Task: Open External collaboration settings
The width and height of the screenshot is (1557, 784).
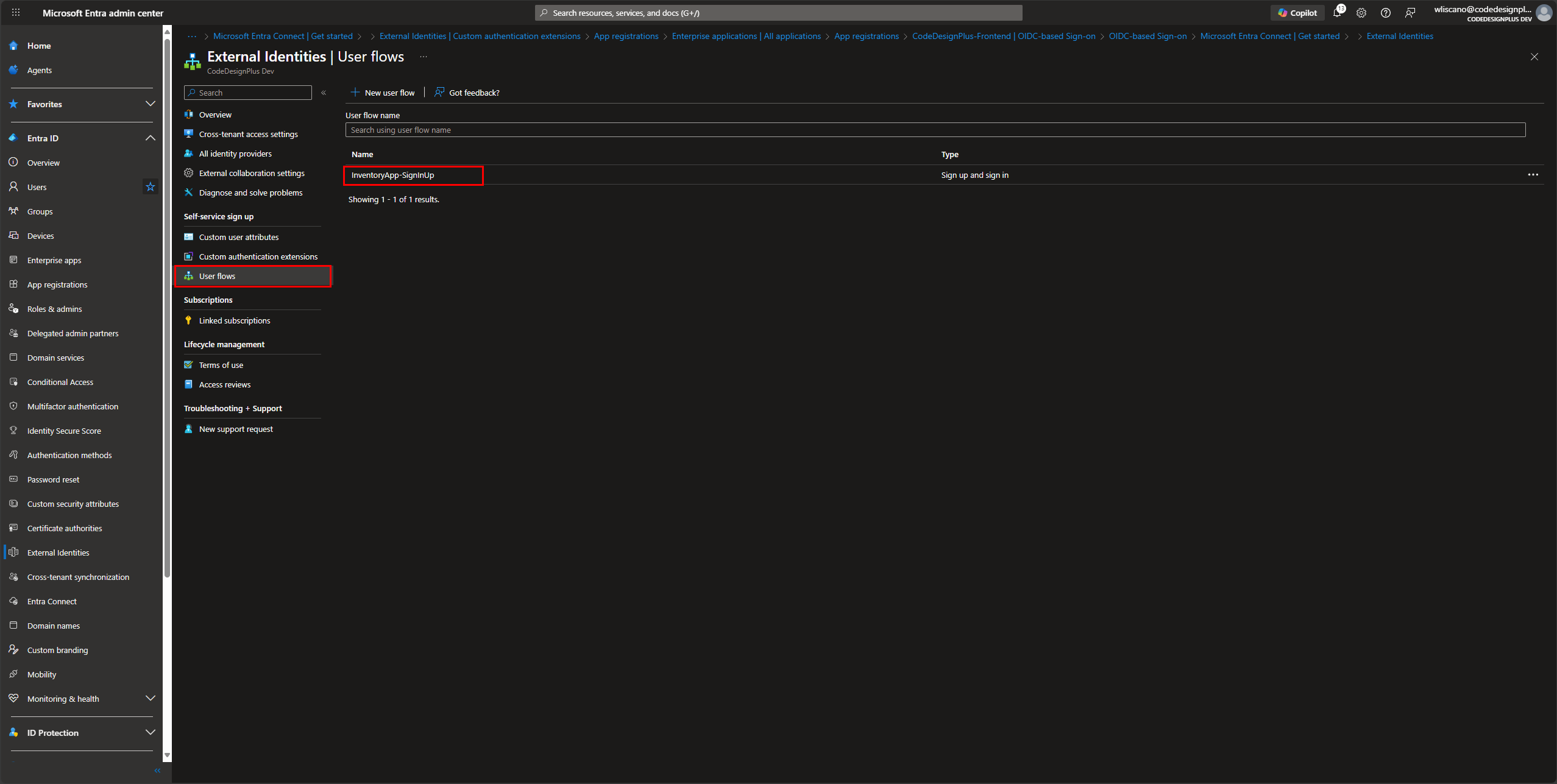Action: pos(252,173)
